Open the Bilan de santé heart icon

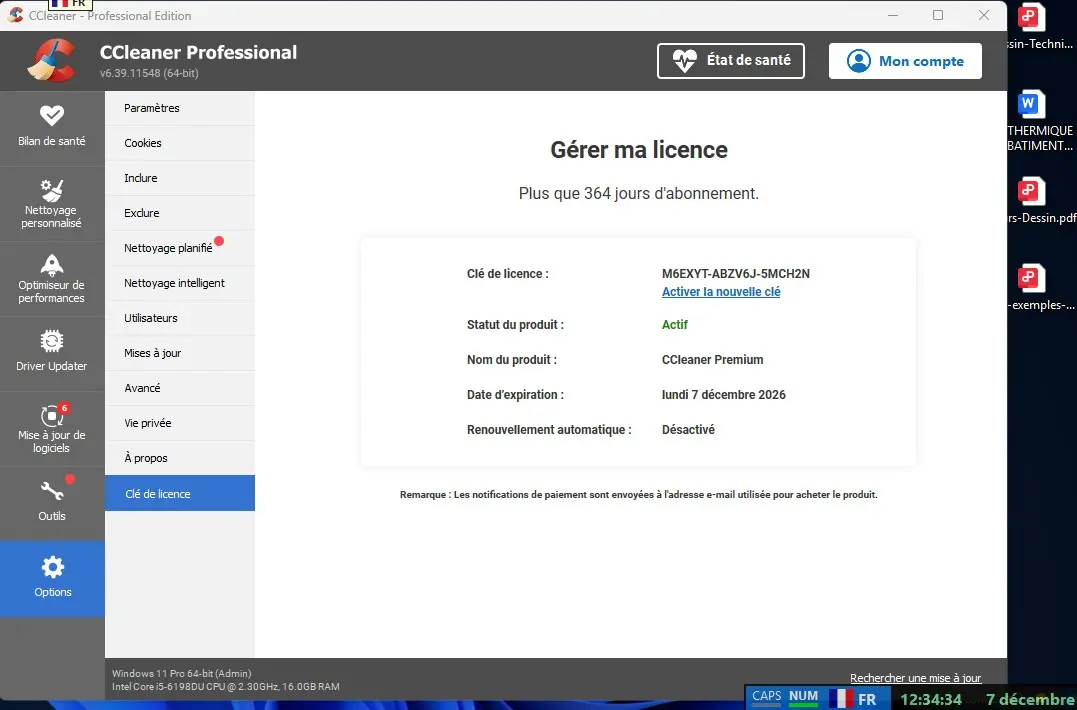click(52, 115)
